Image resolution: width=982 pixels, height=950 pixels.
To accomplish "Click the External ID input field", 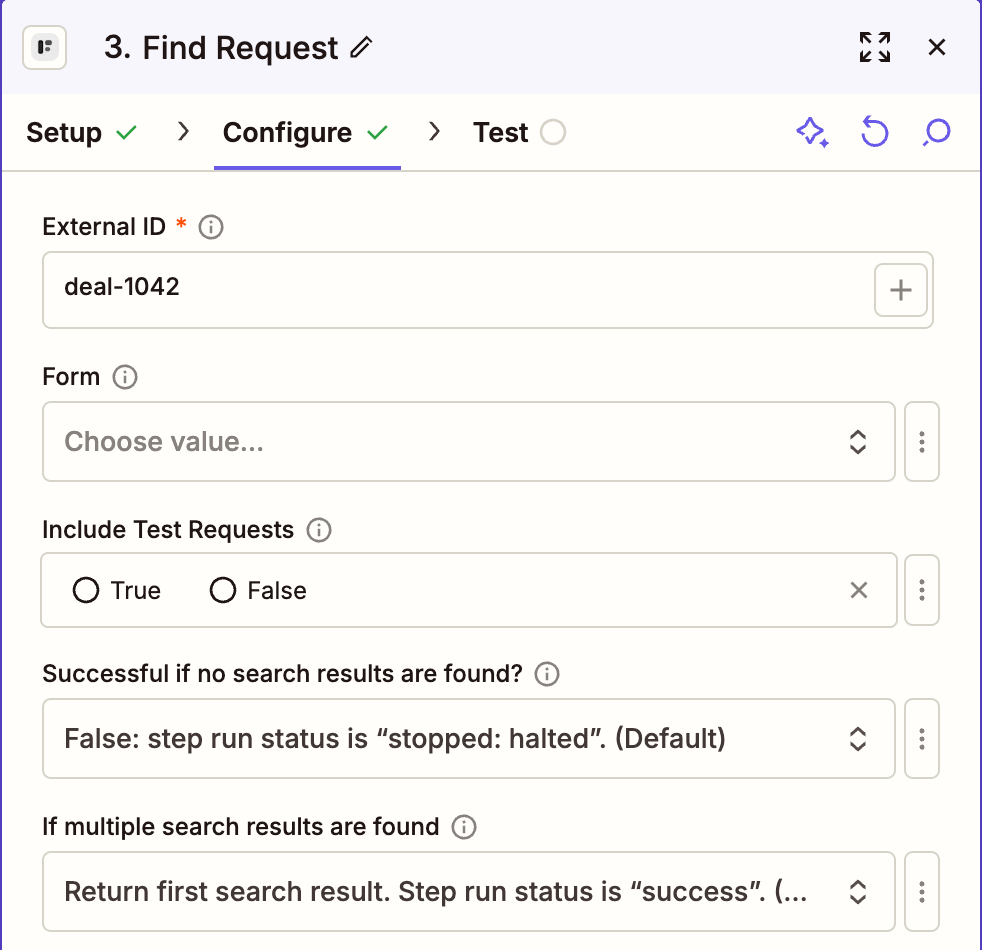I will (488, 290).
